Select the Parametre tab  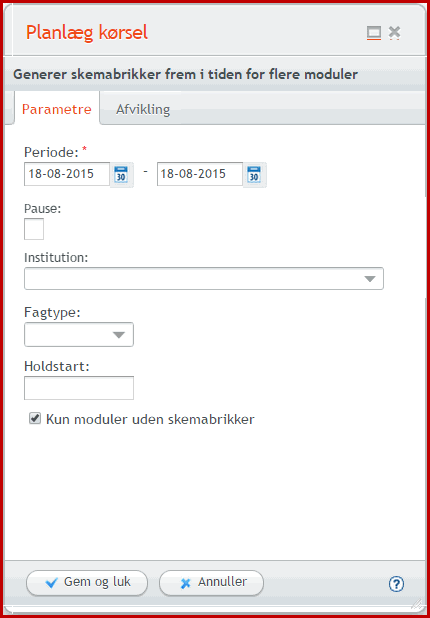[57, 109]
